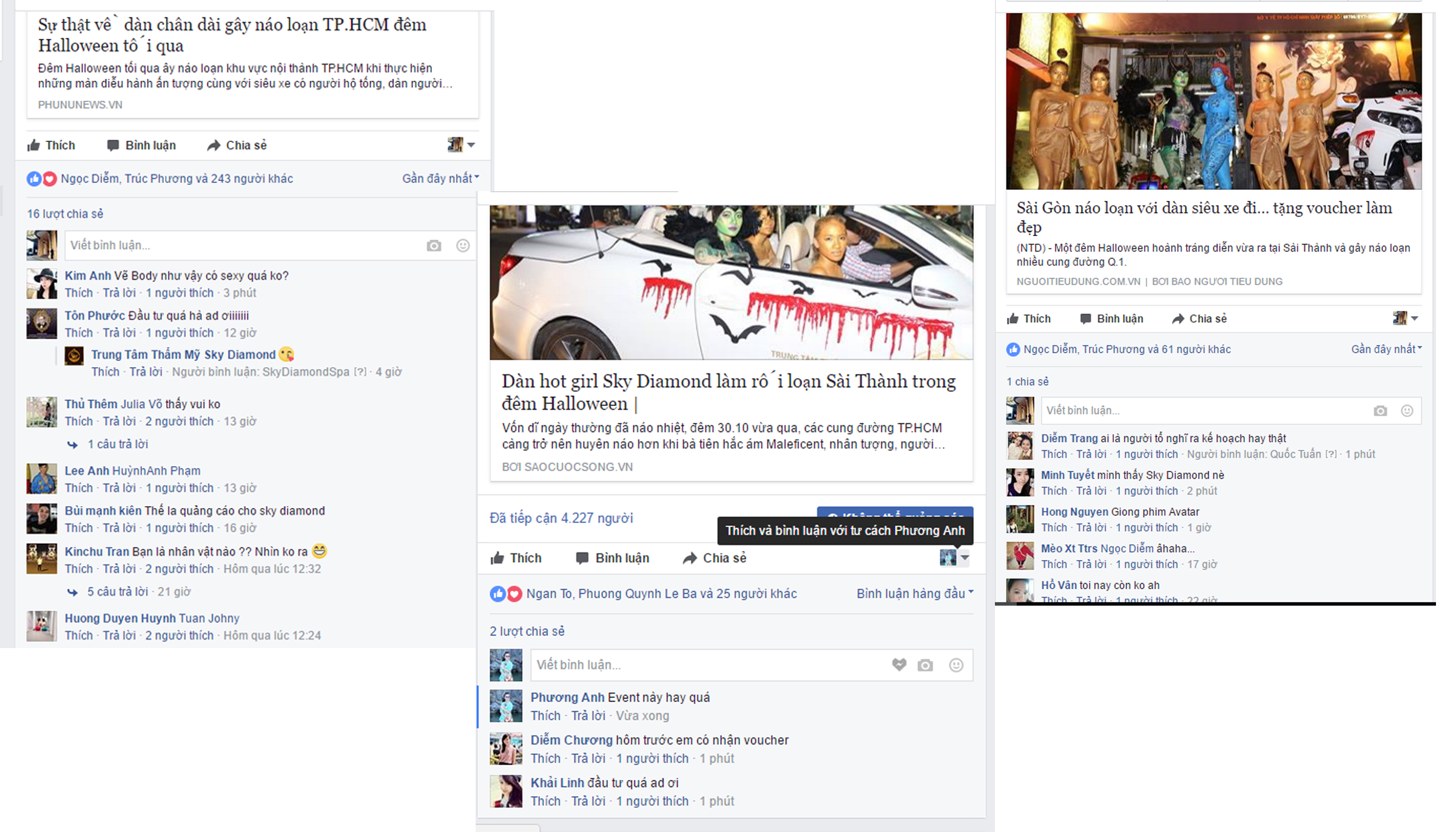Click camera icon in middle post comment box
This screenshot has width=1456, height=832.
[x=925, y=665]
